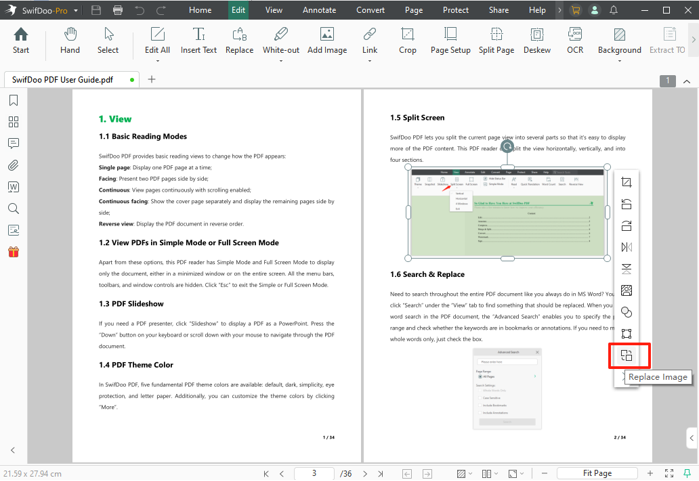
Task: Zoom in with the plus button
Action: click(x=650, y=473)
